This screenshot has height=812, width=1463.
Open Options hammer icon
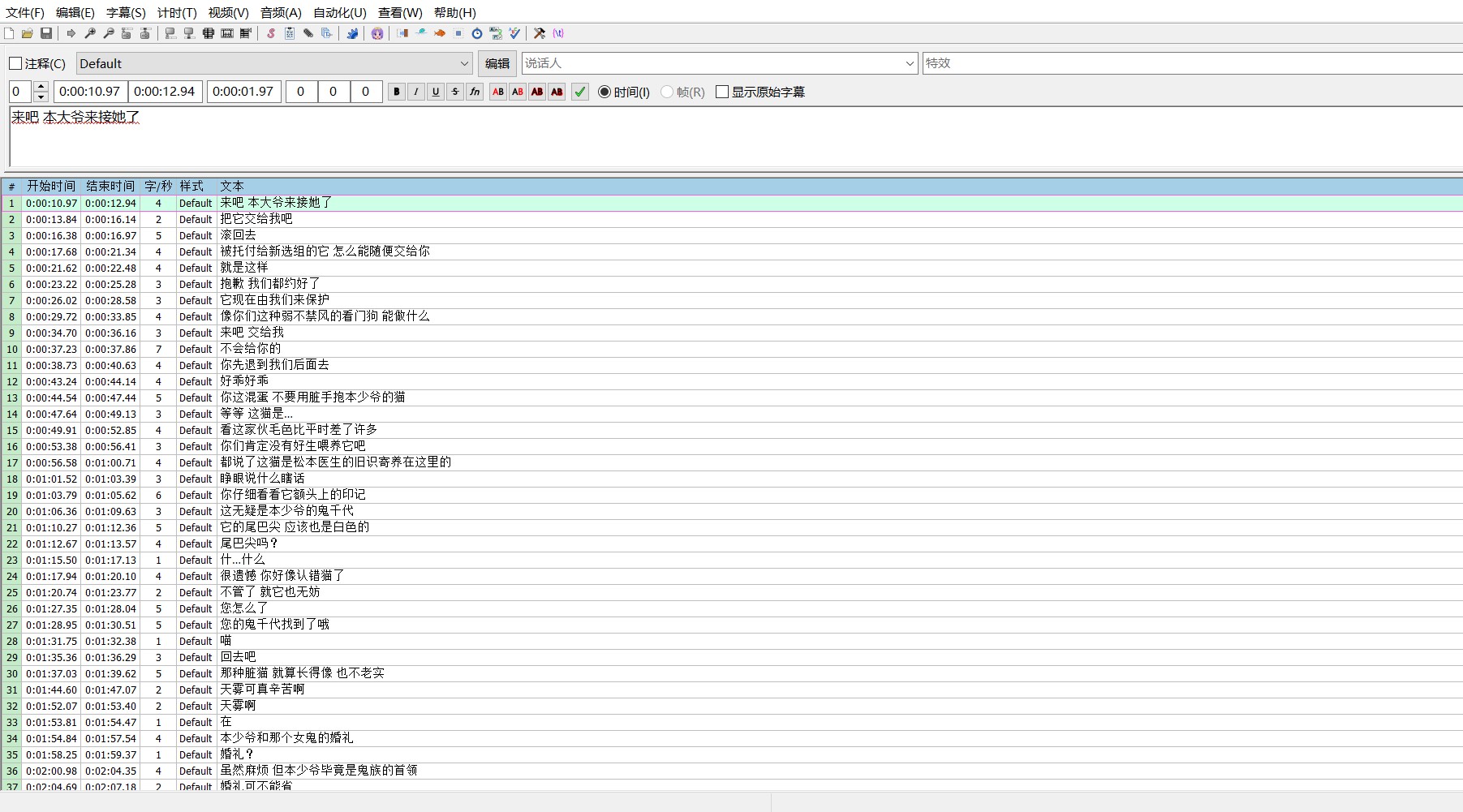tap(540, 33)
